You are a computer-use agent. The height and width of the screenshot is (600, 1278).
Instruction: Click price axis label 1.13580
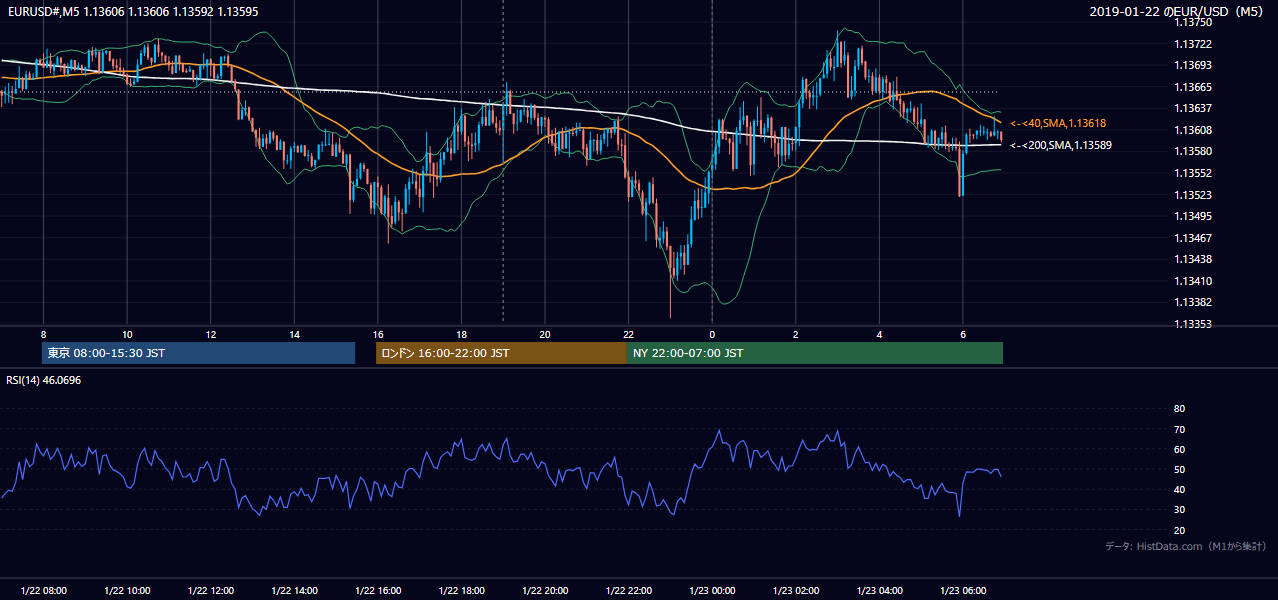click(x=1193, y=151)
